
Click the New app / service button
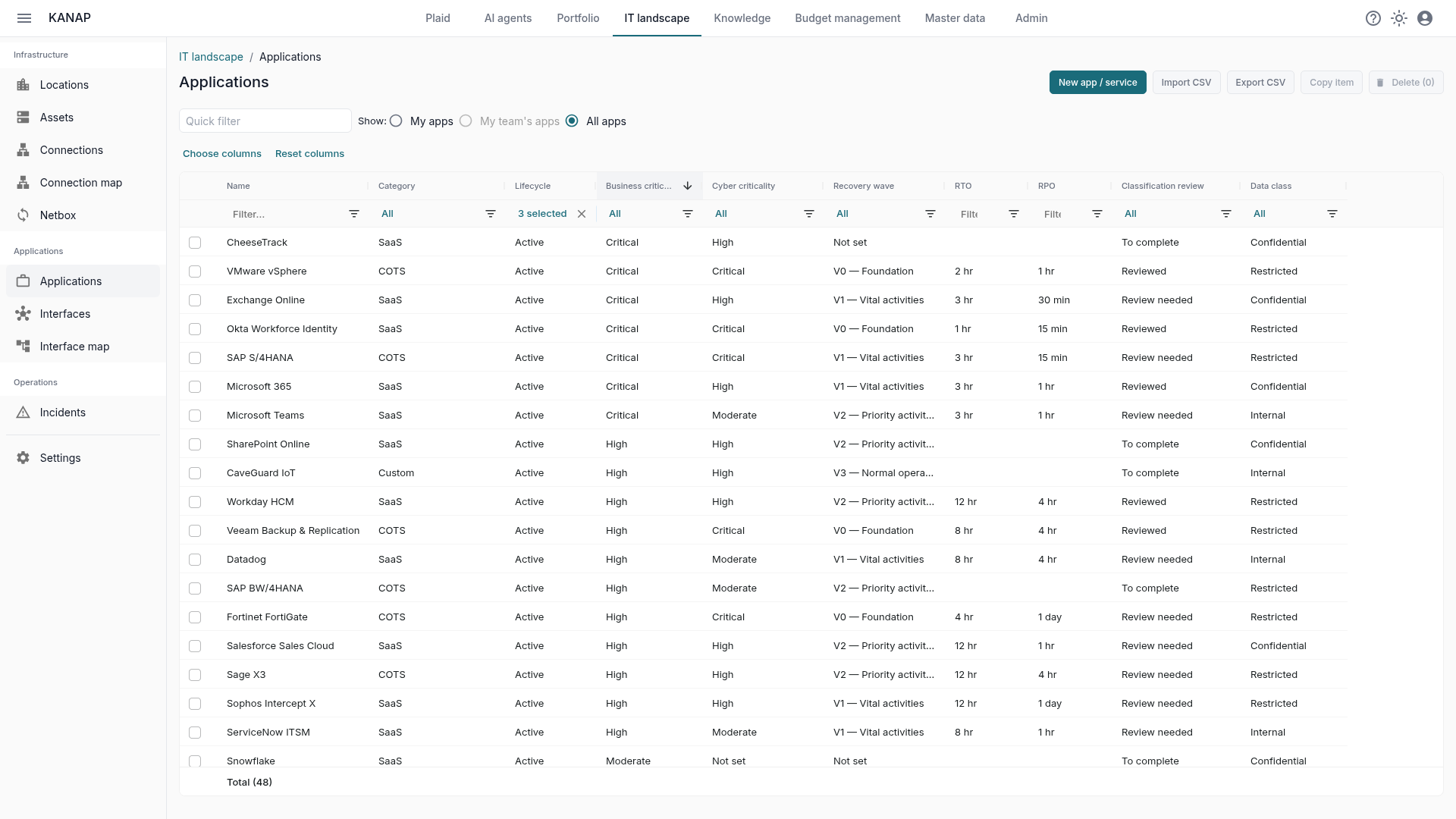[x=1097, y=83]
